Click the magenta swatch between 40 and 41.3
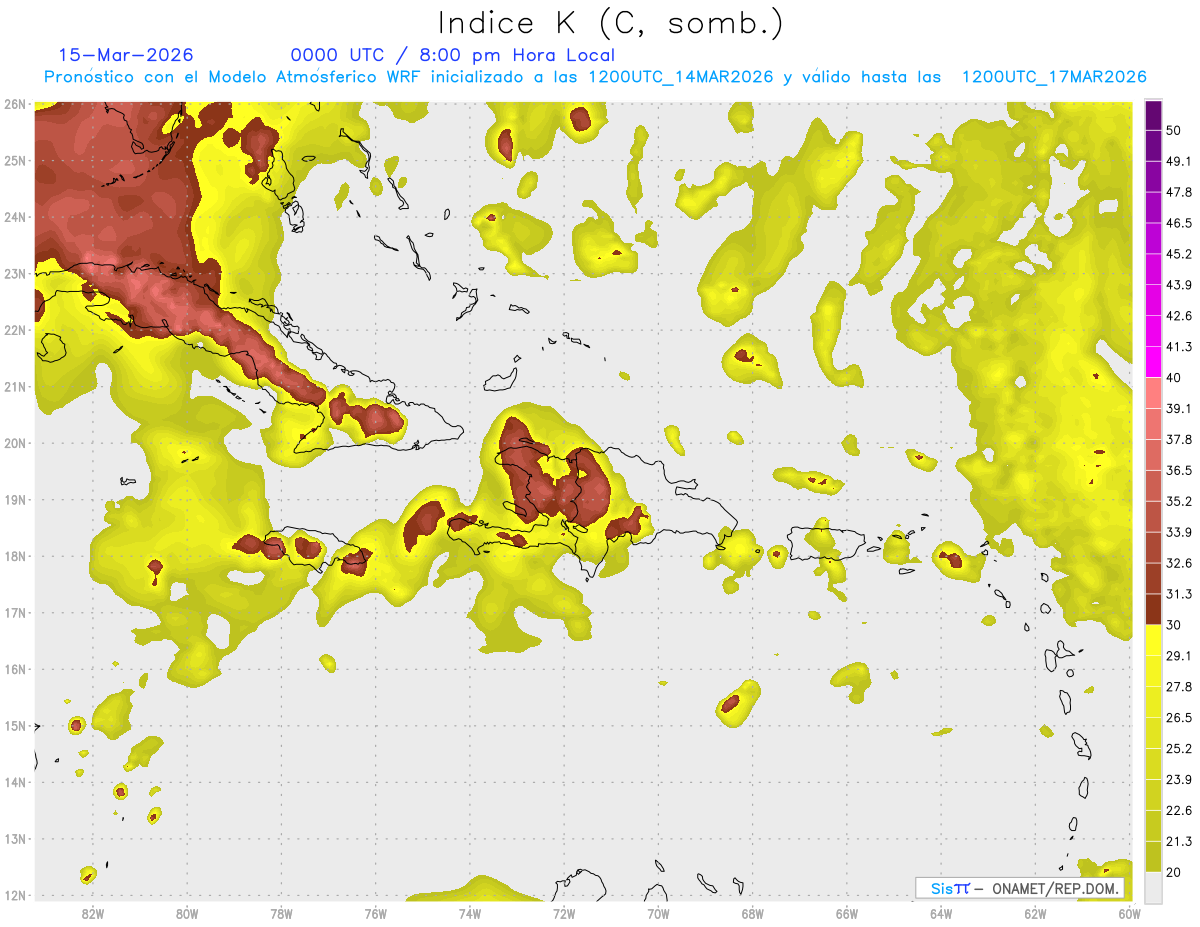The width and height of the screenshot is (1200, 927). click(1153, 362)
